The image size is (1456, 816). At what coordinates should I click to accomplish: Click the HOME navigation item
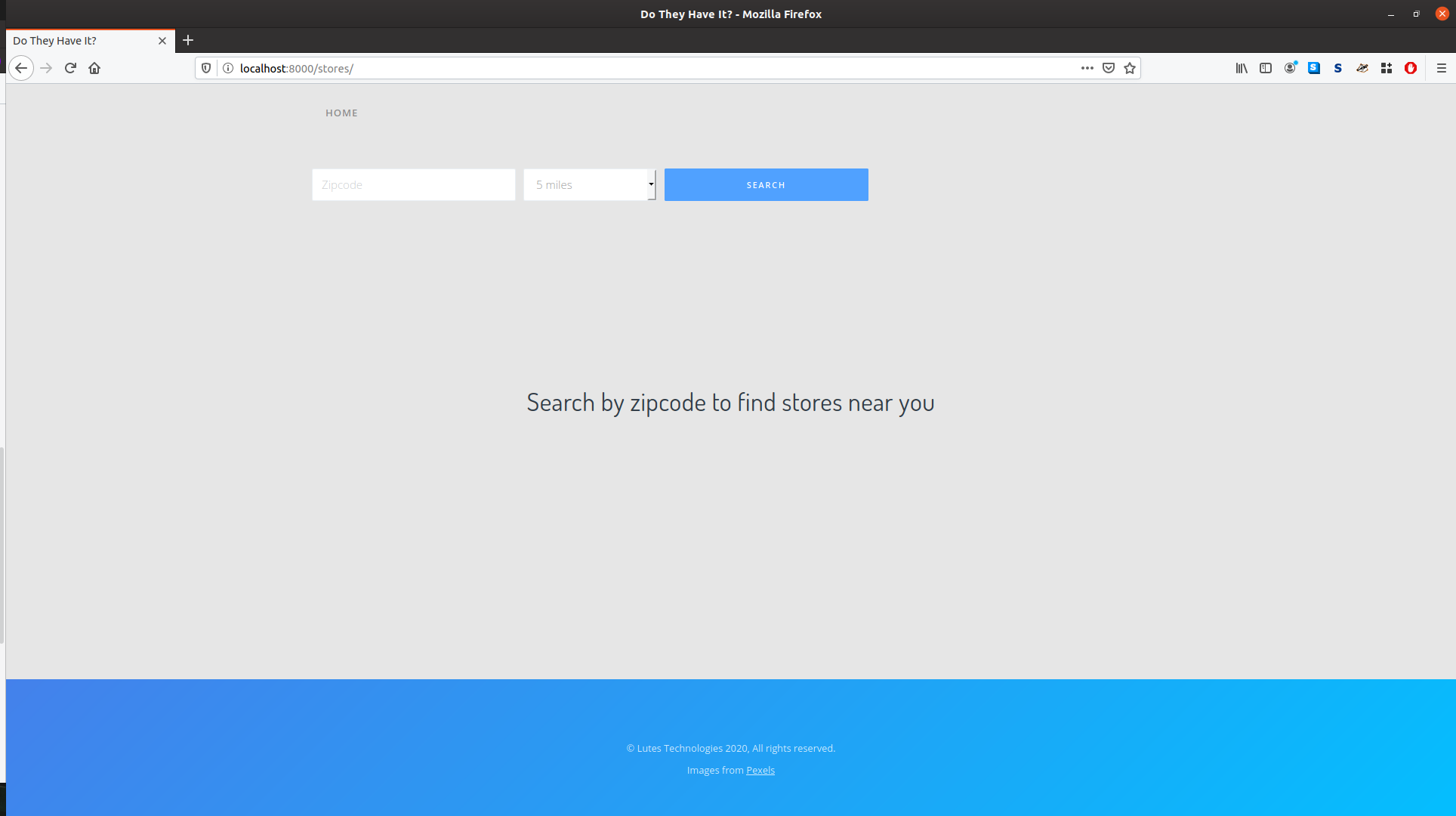click(x=341, y=113)
